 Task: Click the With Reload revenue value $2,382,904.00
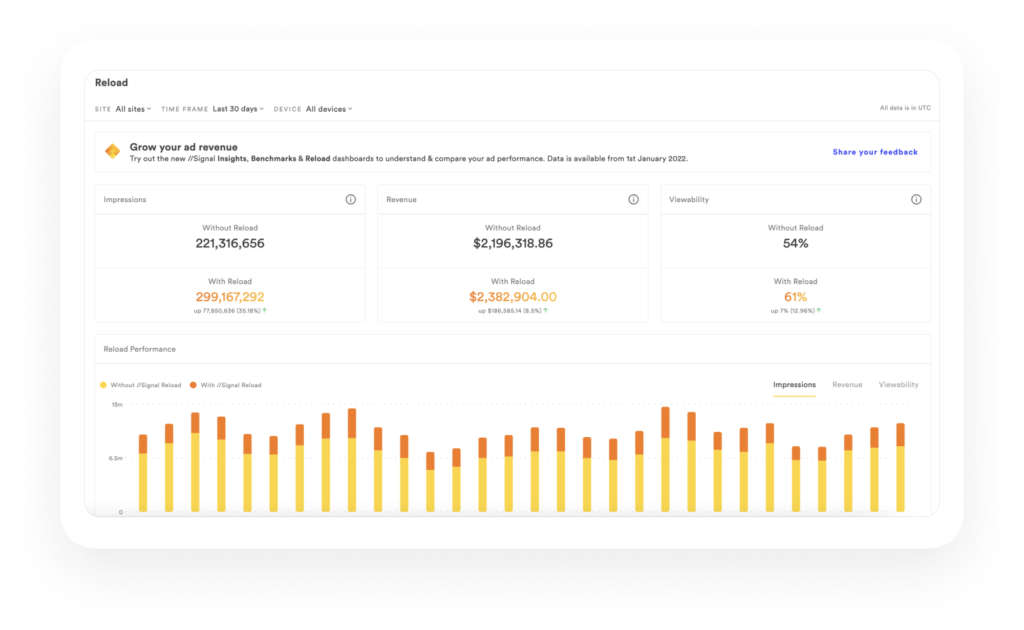click(x=512, y=296)
